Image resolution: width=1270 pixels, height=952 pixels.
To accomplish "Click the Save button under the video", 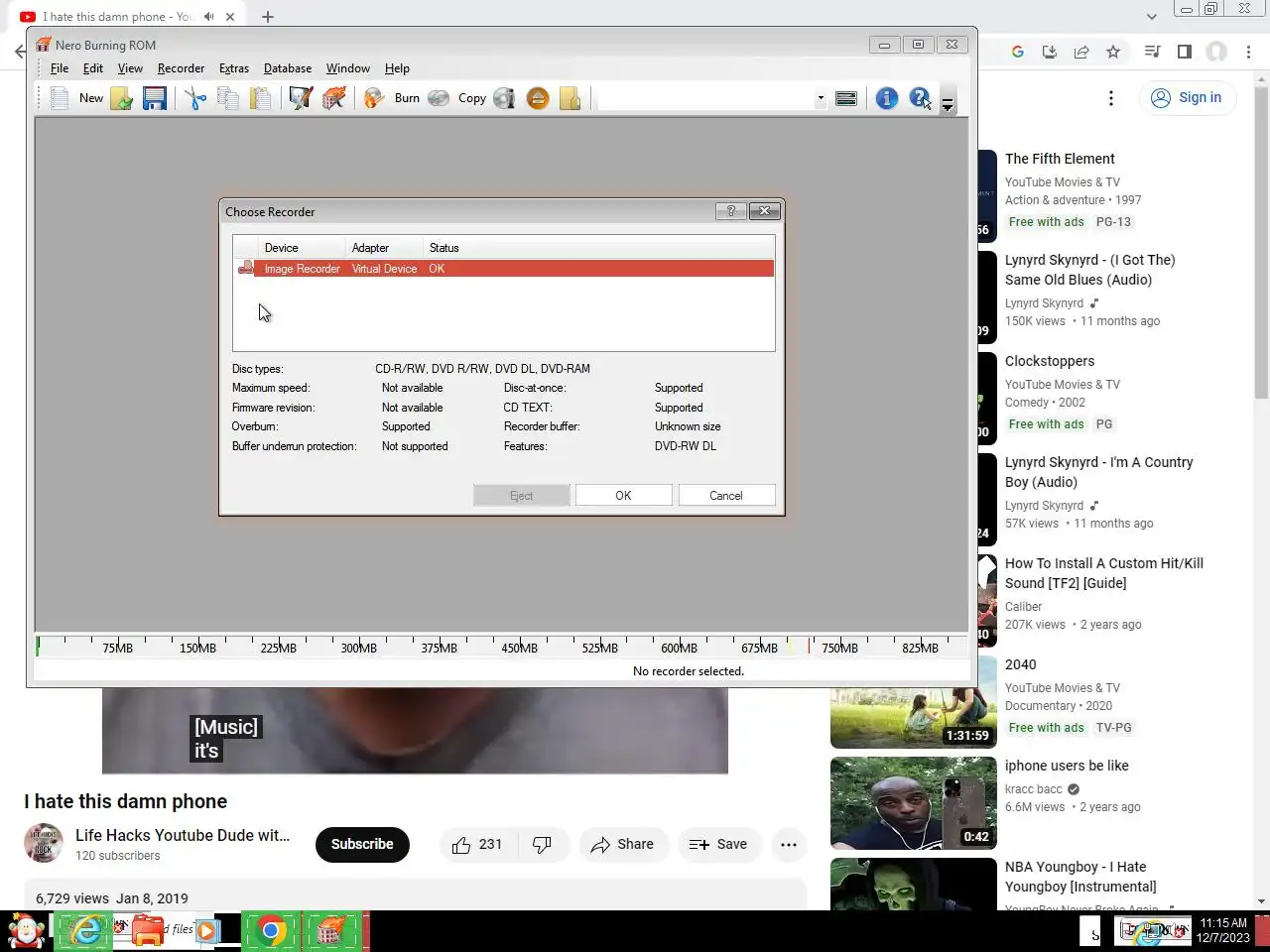I will point(718,845).
